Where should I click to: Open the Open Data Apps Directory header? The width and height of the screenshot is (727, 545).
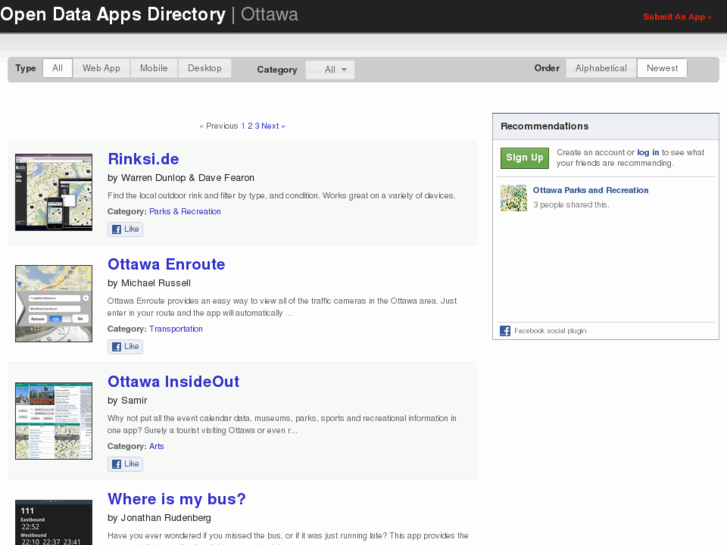pos(113,14)
